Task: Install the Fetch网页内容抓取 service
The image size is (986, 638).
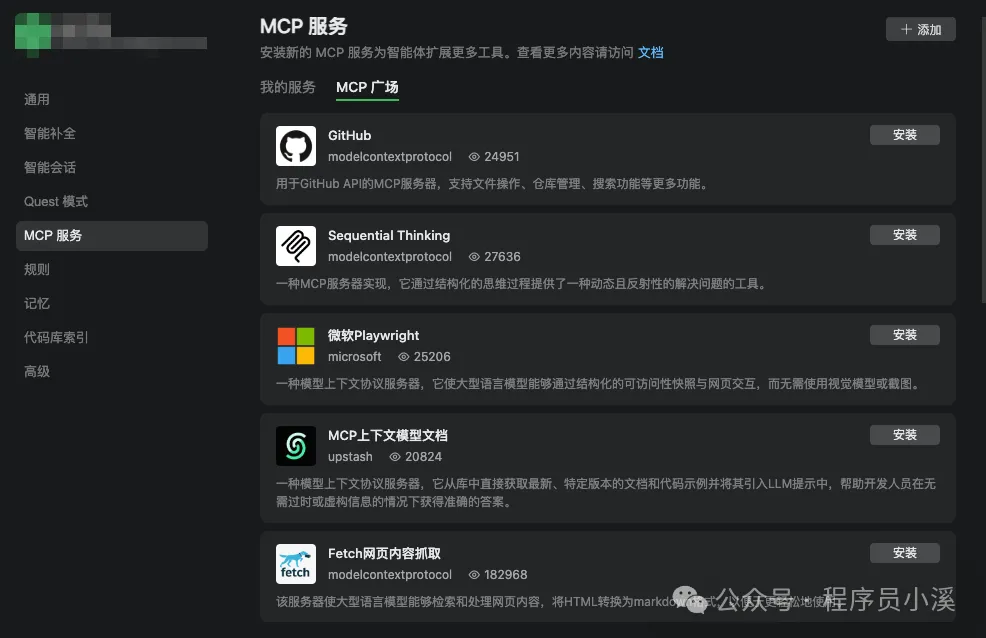Action: point(904,553)
